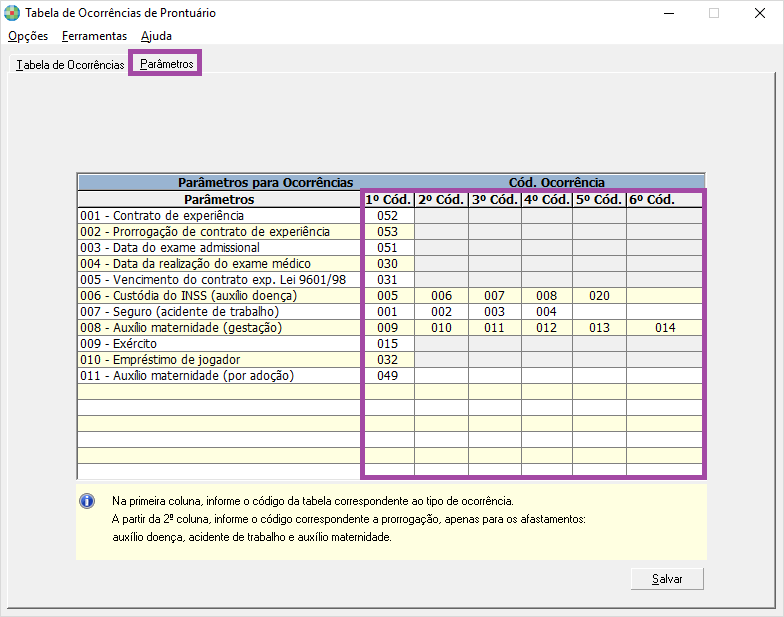Click cell 031 for Vencimento do contrato
Viewport: 784px width, 617px height.
(388, 280)
